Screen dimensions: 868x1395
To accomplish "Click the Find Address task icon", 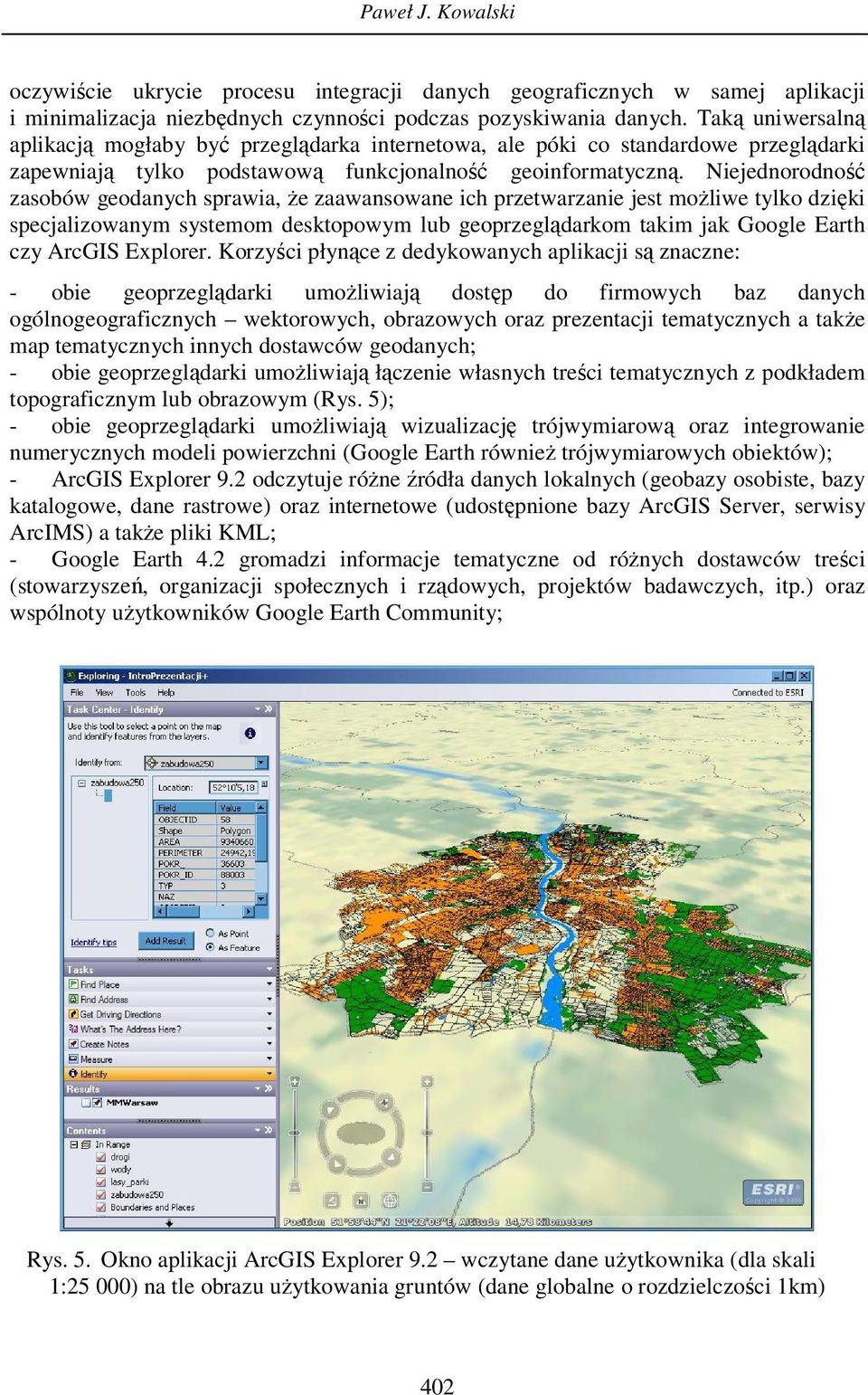I will coord(73,999).
